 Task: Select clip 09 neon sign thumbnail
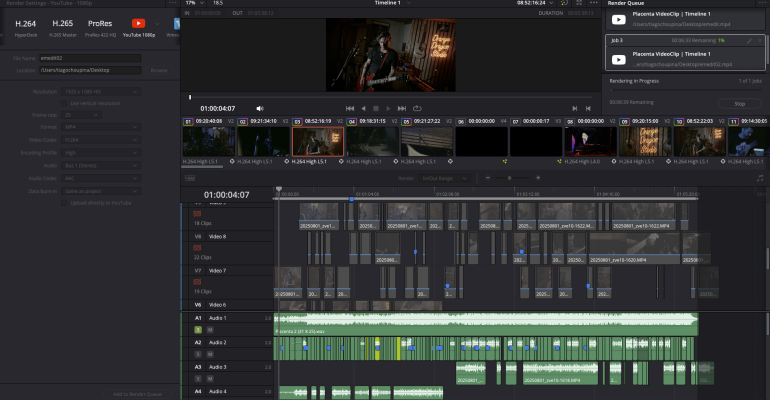[x=645, y=141]
